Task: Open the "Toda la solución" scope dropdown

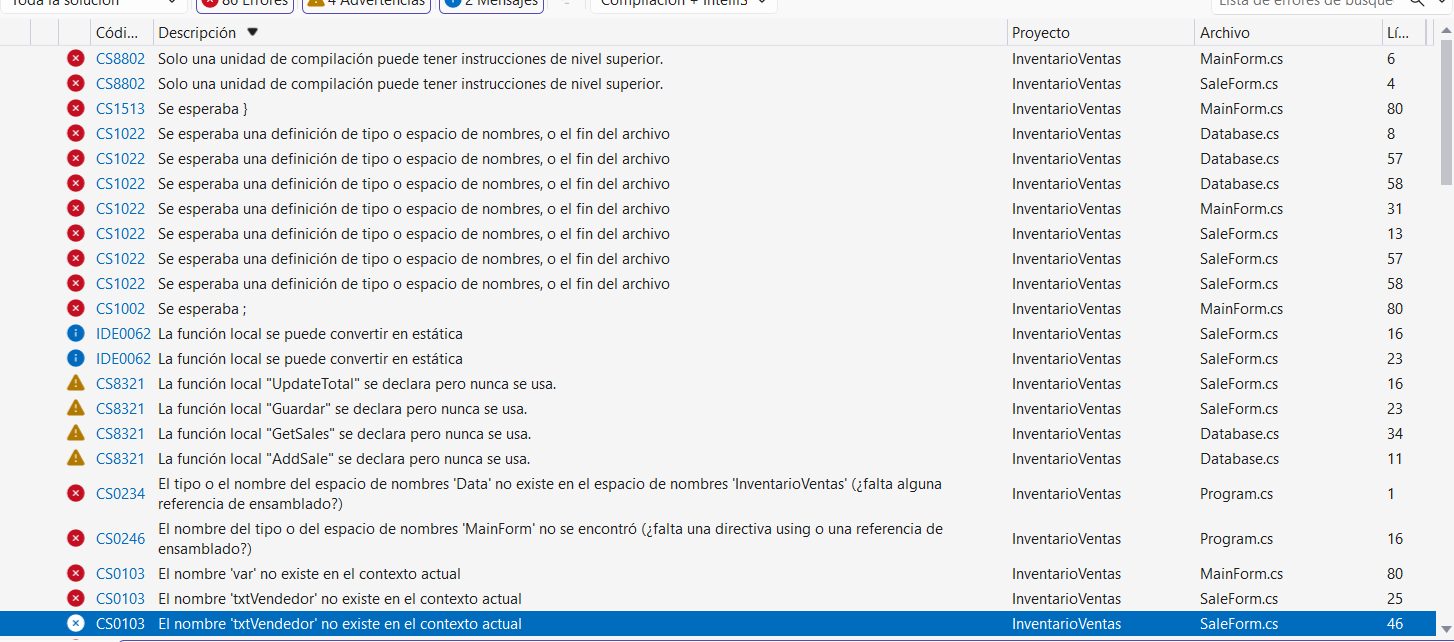Action: tap(92, 3)
